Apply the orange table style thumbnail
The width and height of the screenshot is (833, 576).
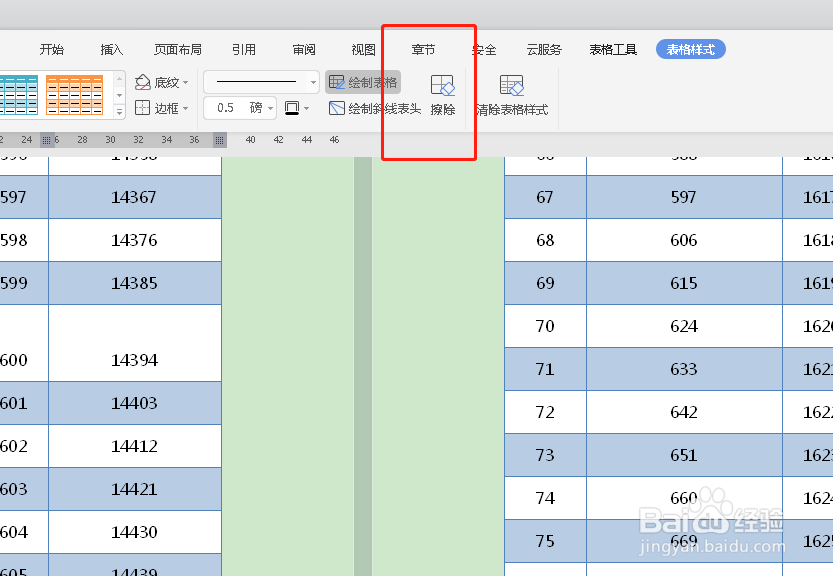(74, 95)
